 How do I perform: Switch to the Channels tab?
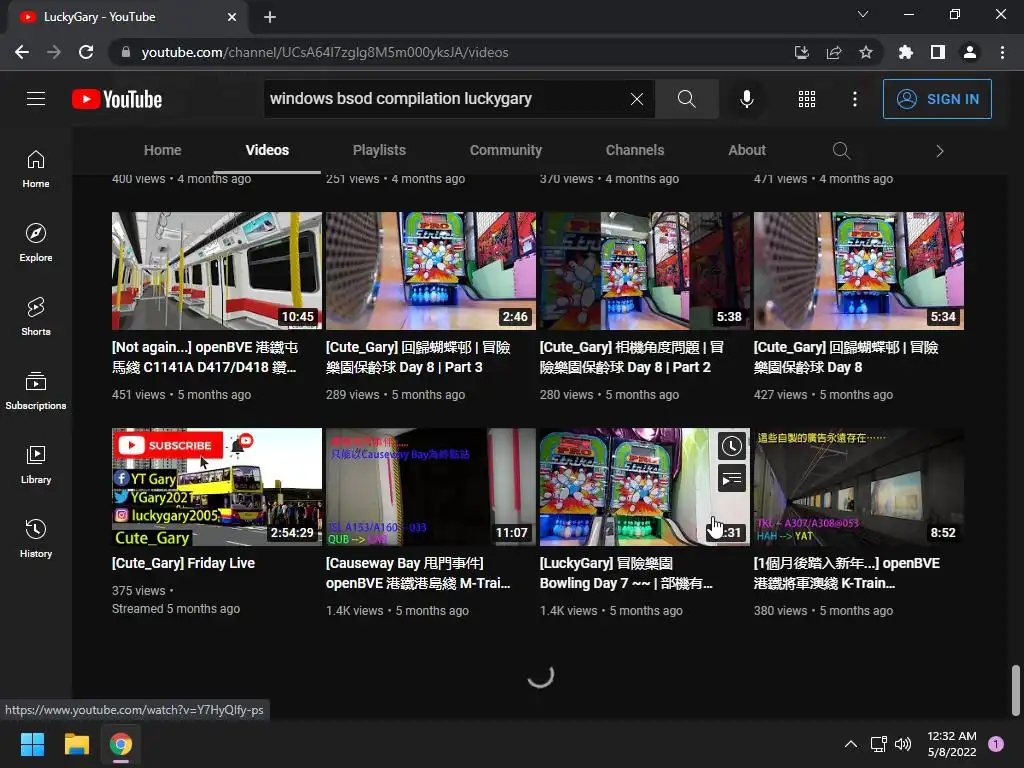coord(635,150)
